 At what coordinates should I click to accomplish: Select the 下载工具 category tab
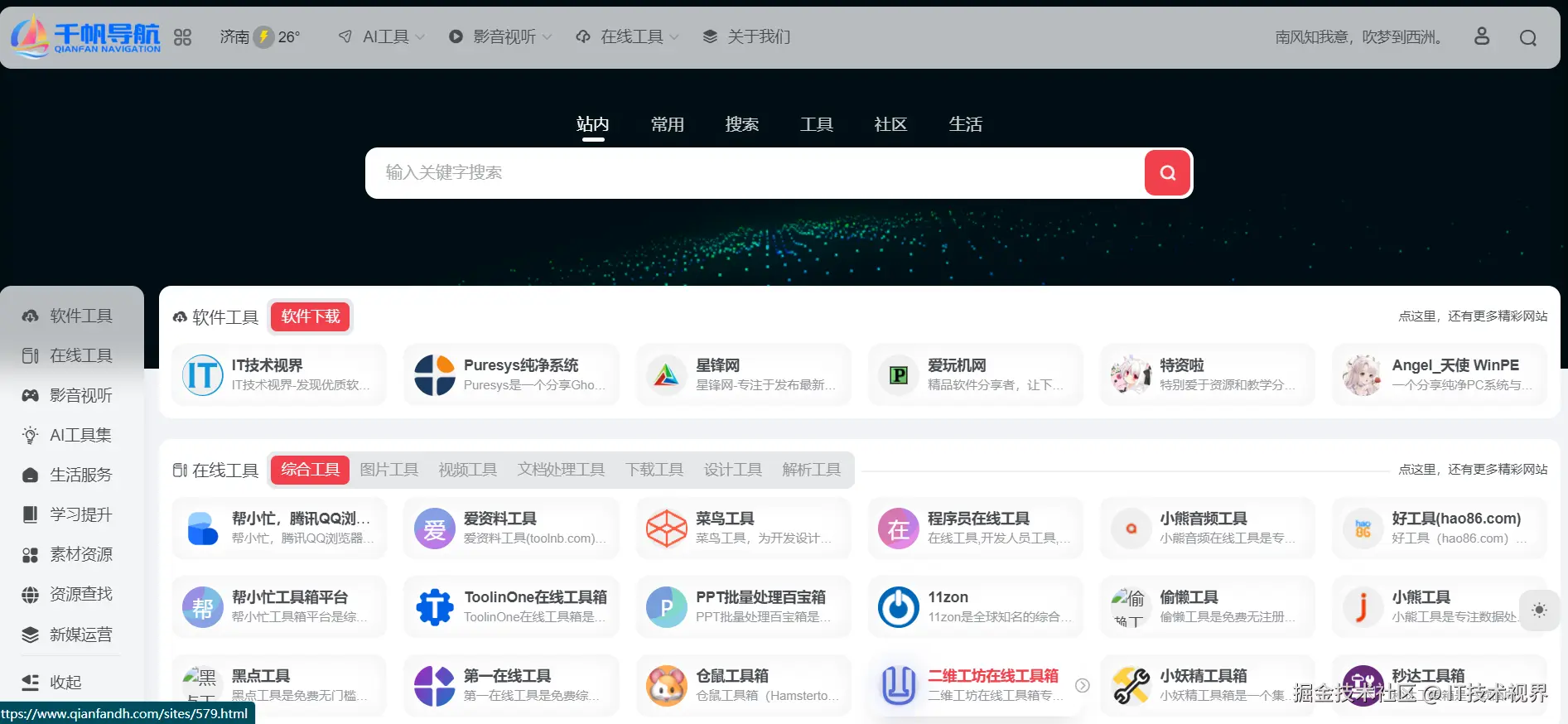click(654, 470)
